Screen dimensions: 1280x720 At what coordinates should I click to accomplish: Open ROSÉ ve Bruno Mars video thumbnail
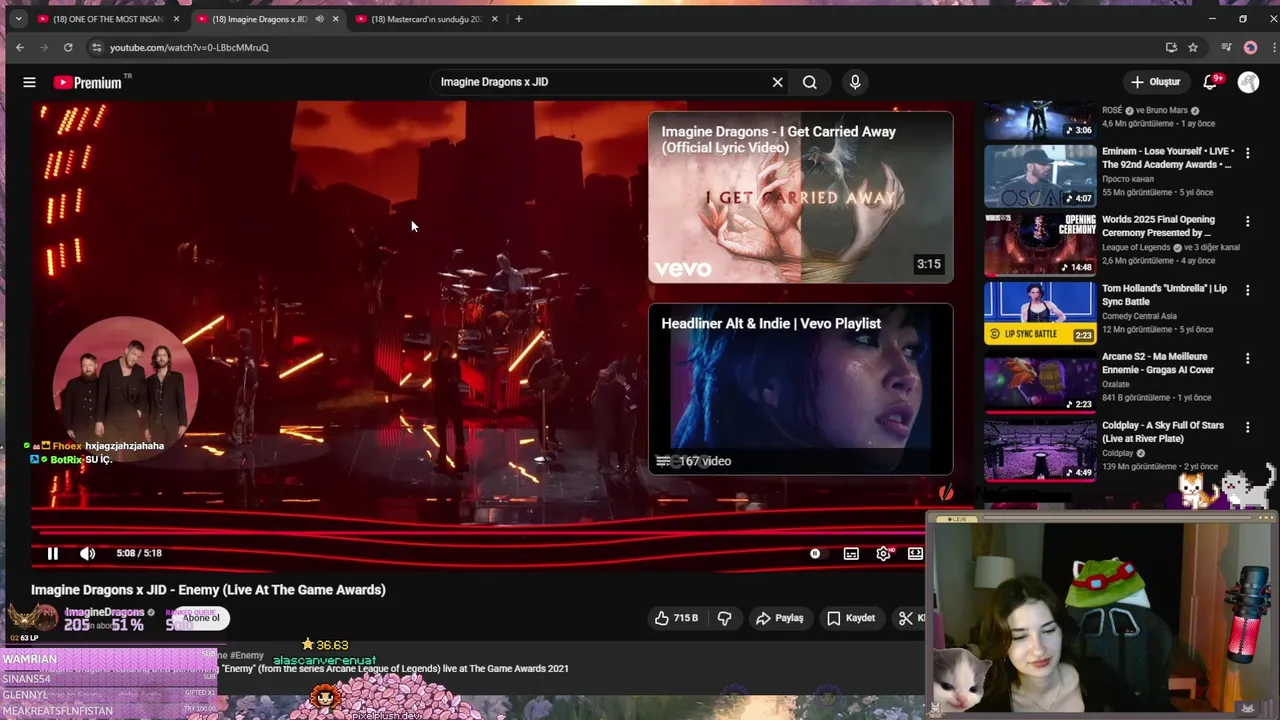click(x=1040, y=120)
